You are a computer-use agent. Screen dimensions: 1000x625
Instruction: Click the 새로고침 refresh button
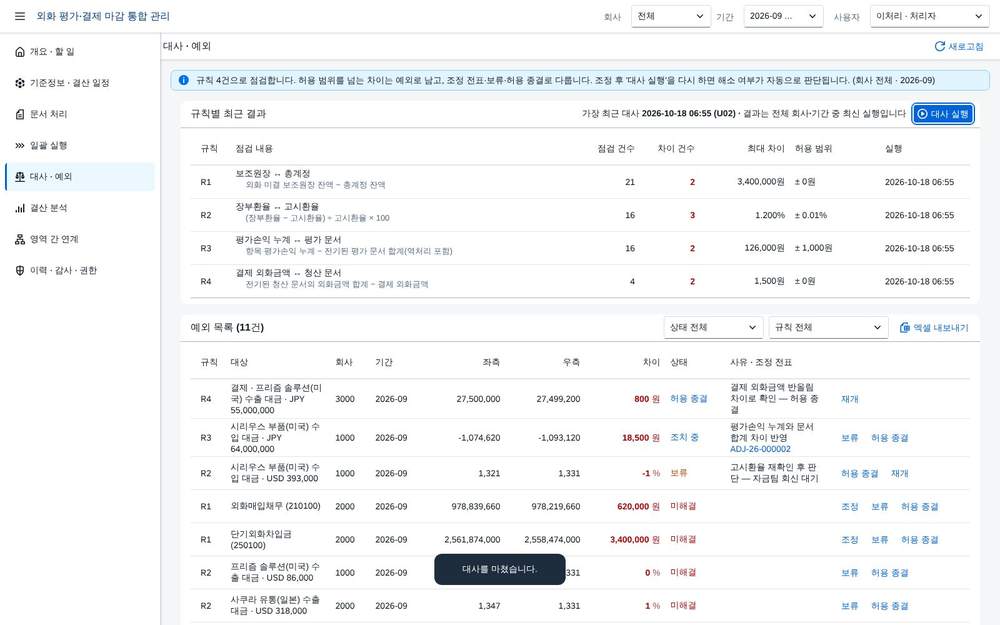coord(959,47)
